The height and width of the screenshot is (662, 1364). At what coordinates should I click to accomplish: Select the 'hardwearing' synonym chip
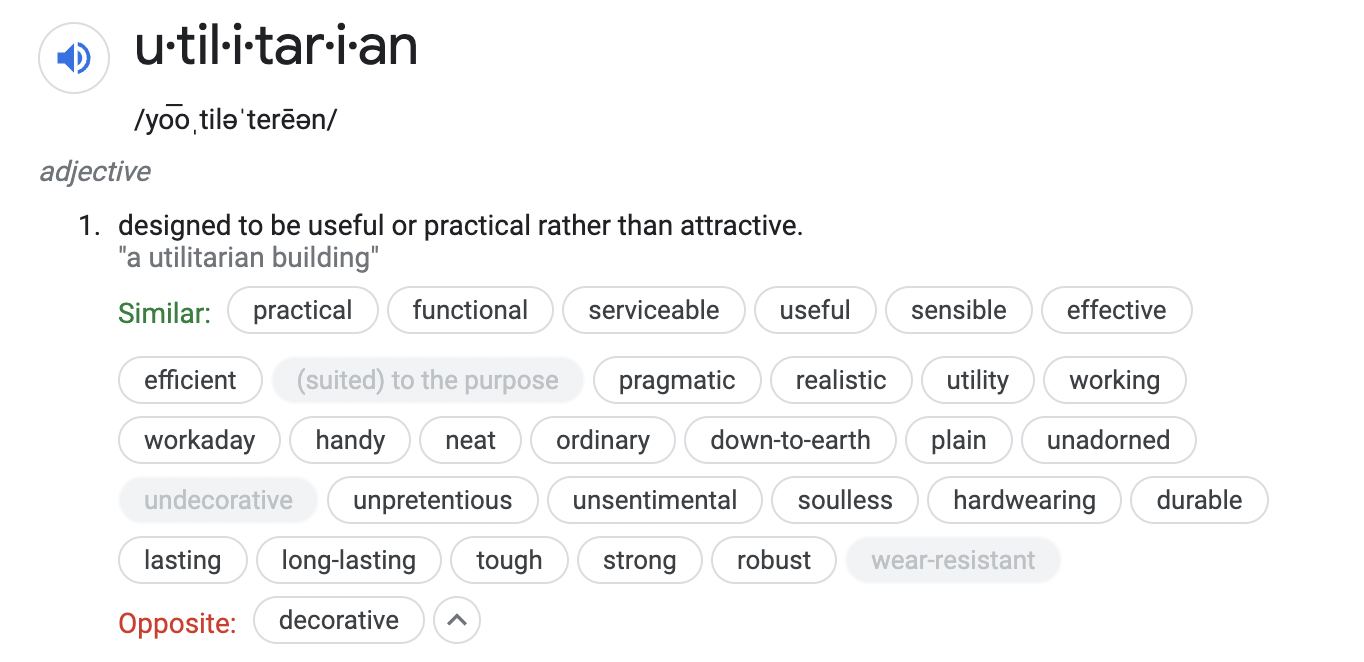[x=1024, y=500]
